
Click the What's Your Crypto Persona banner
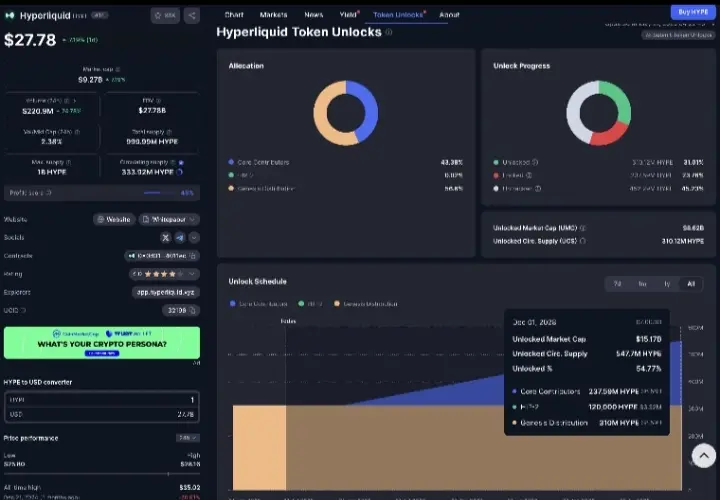coord(102,343)
